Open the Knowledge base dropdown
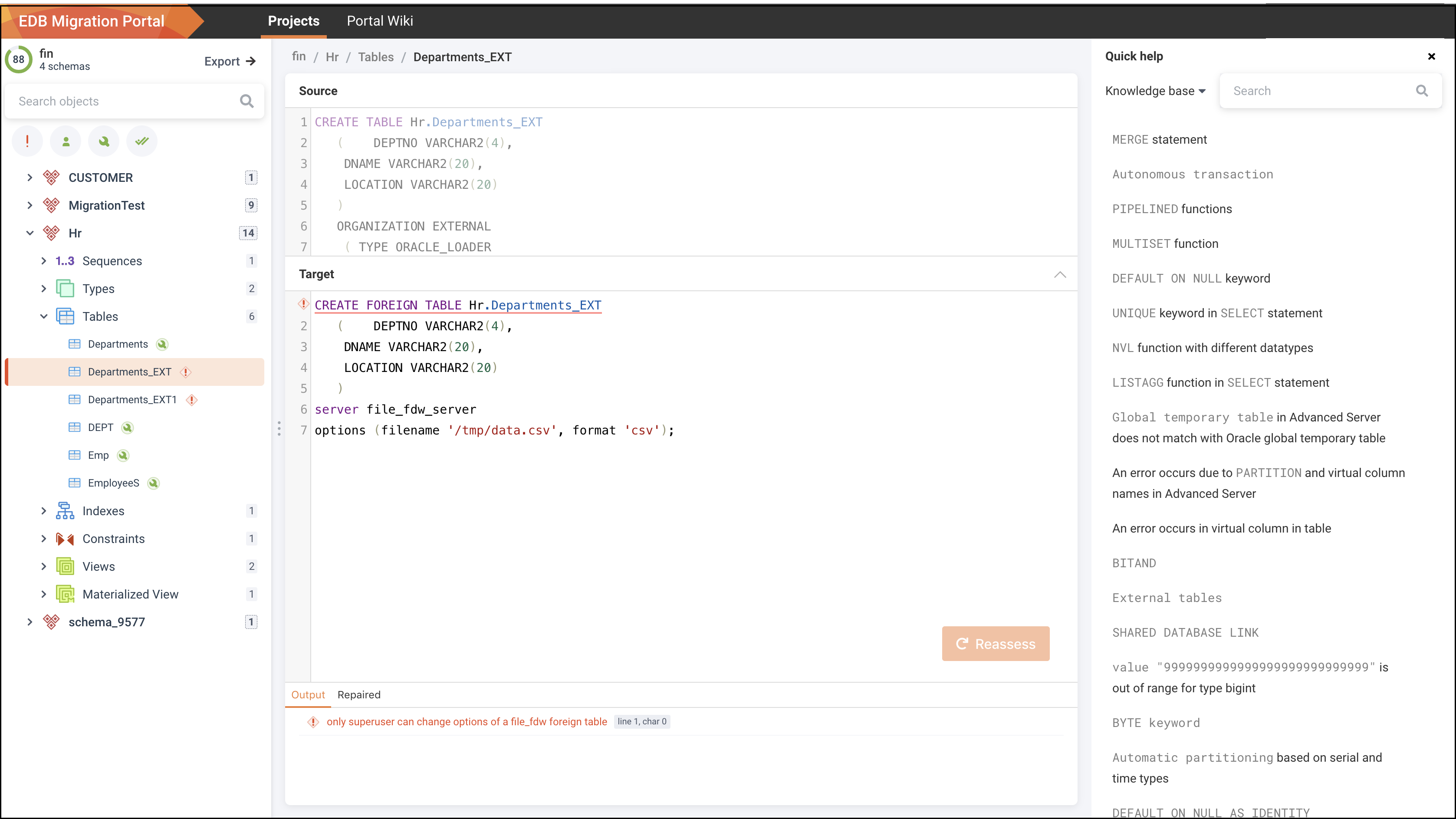The height and width of the screenshot is (819, 1456). coord(1155,90)
